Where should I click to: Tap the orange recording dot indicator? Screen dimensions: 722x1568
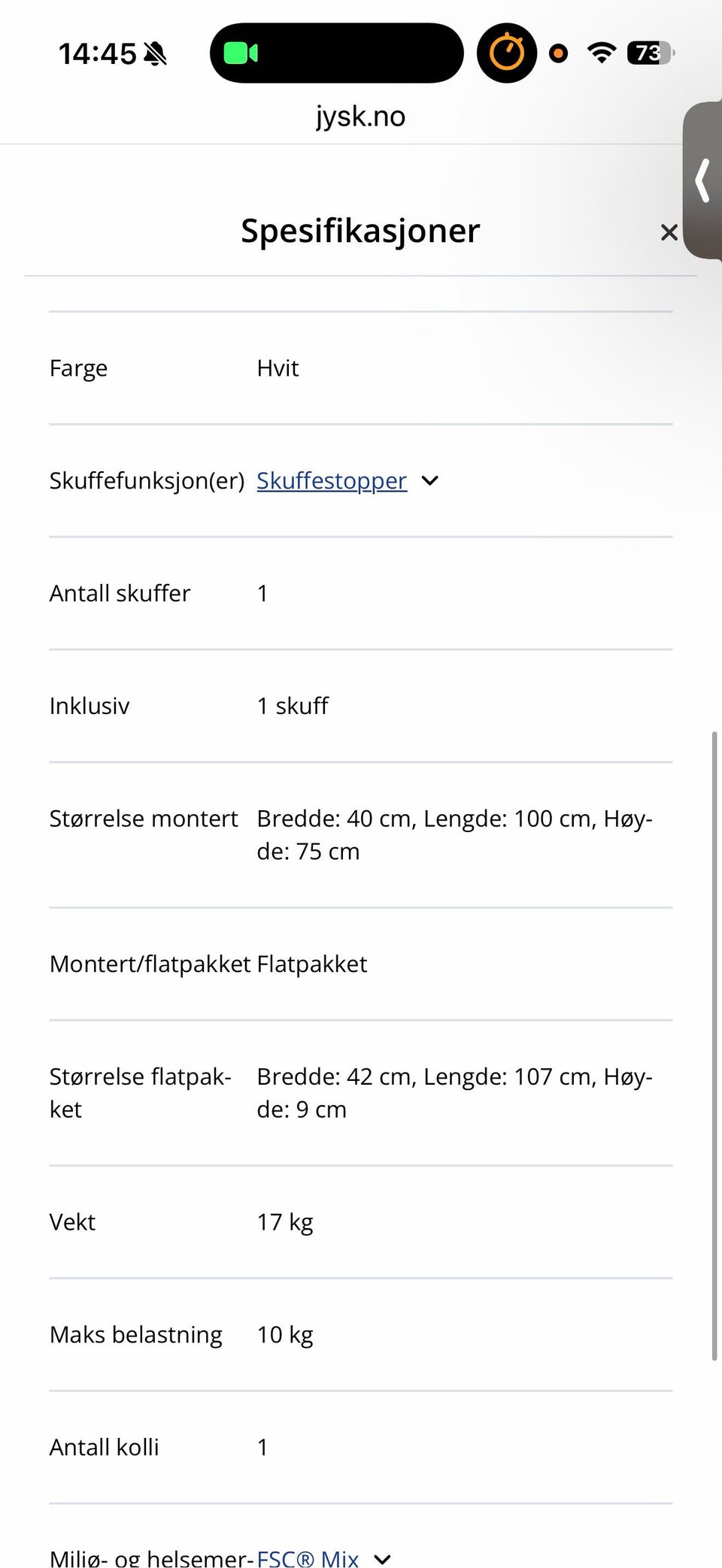(558, 53)
